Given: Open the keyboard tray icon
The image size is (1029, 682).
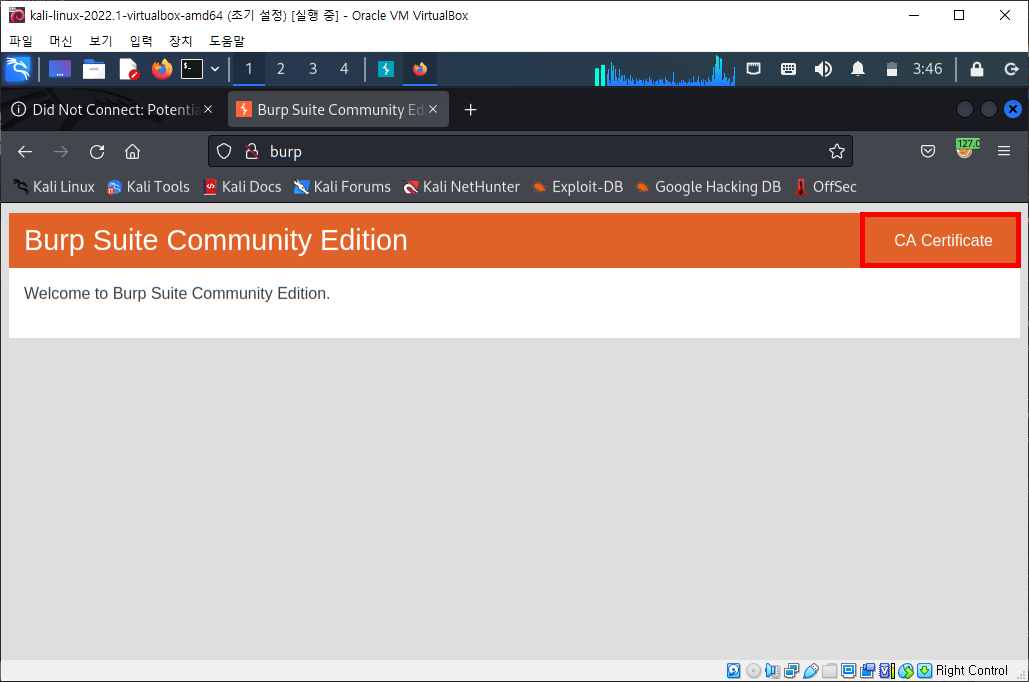Looking at the screenshot, I should (x=788, y=69).
